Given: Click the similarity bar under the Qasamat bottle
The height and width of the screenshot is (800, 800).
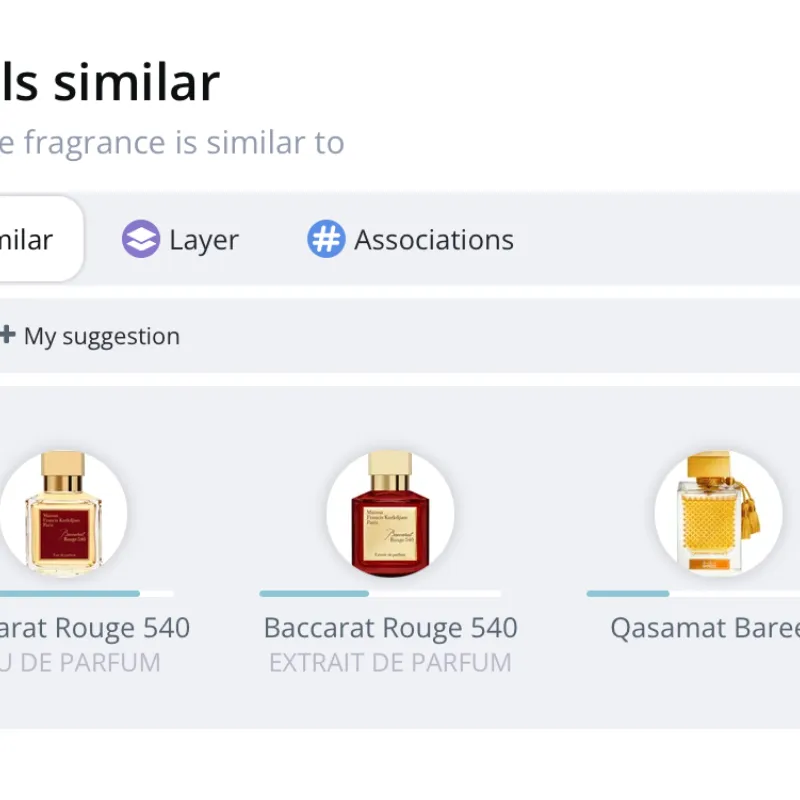Looking at the screenshot, I should [690, 594].
